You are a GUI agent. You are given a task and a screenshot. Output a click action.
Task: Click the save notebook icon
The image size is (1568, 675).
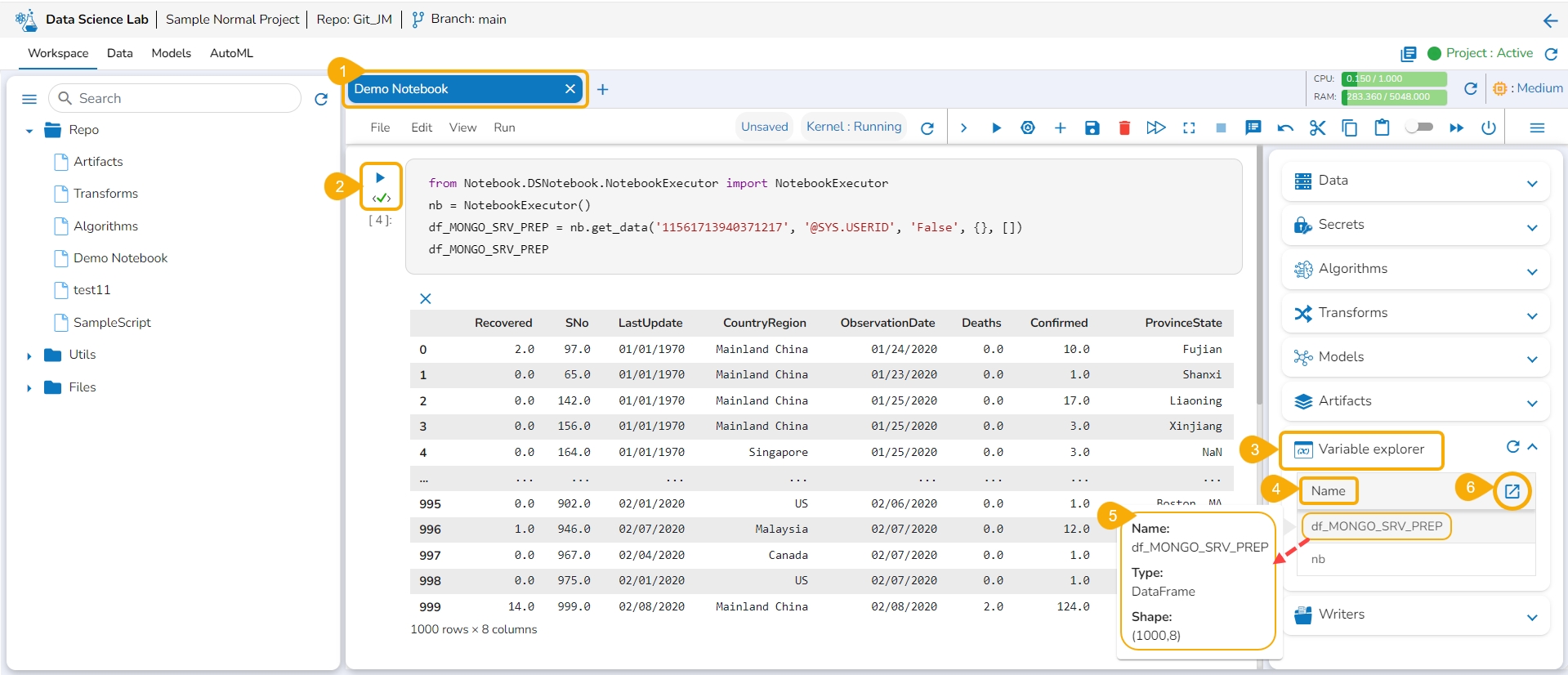tap(1092, 127)
